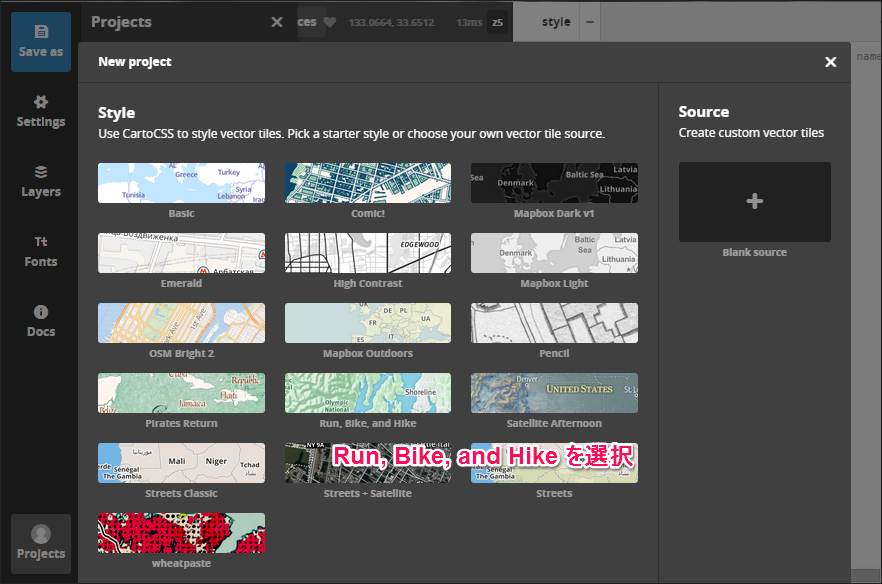Image resolution: width=882 pixels, height=584 pixels.
Task: Select the Streets Classic style
Action: tap(181, 463)
